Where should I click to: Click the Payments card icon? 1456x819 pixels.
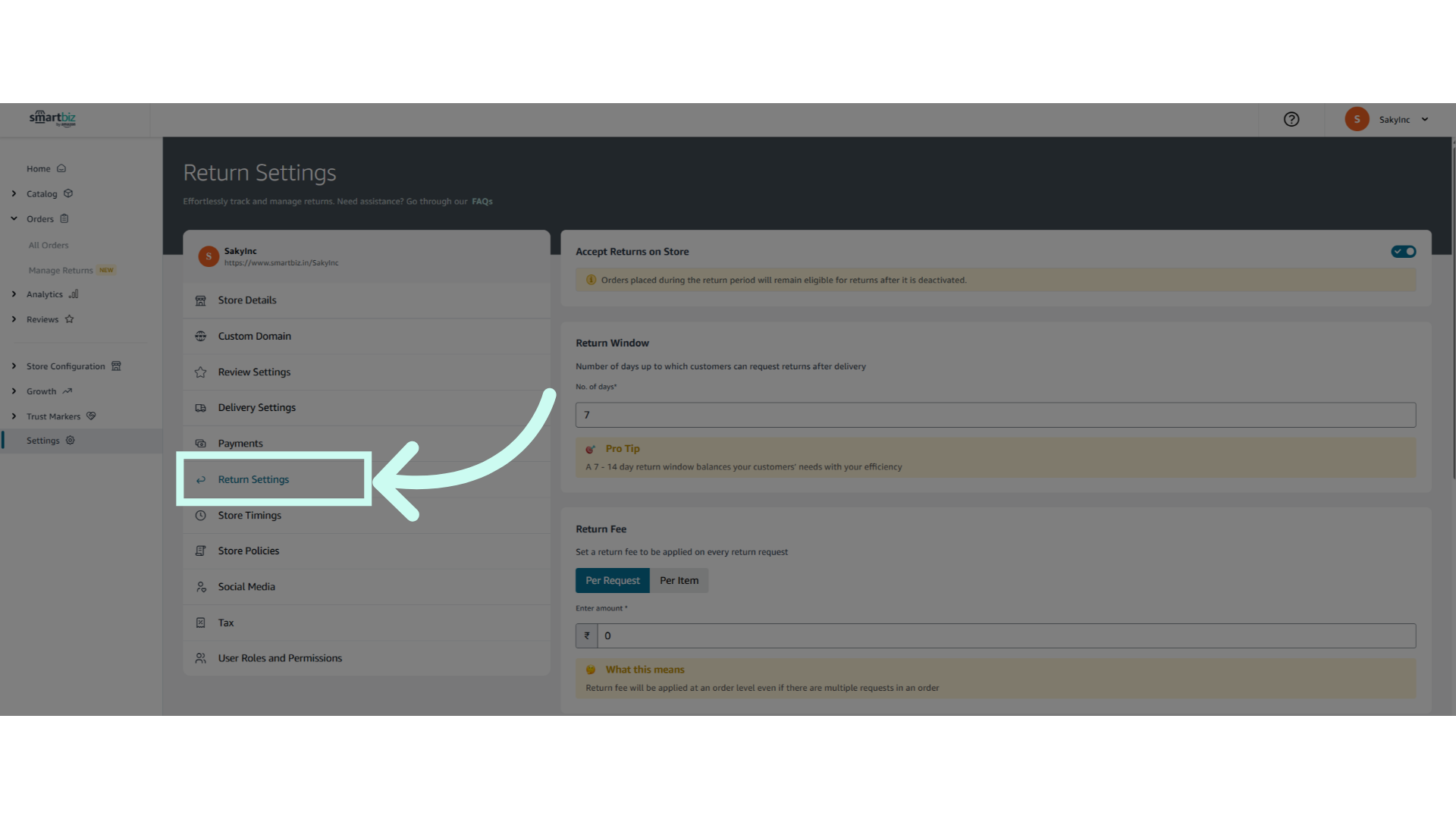coord(200,444)
